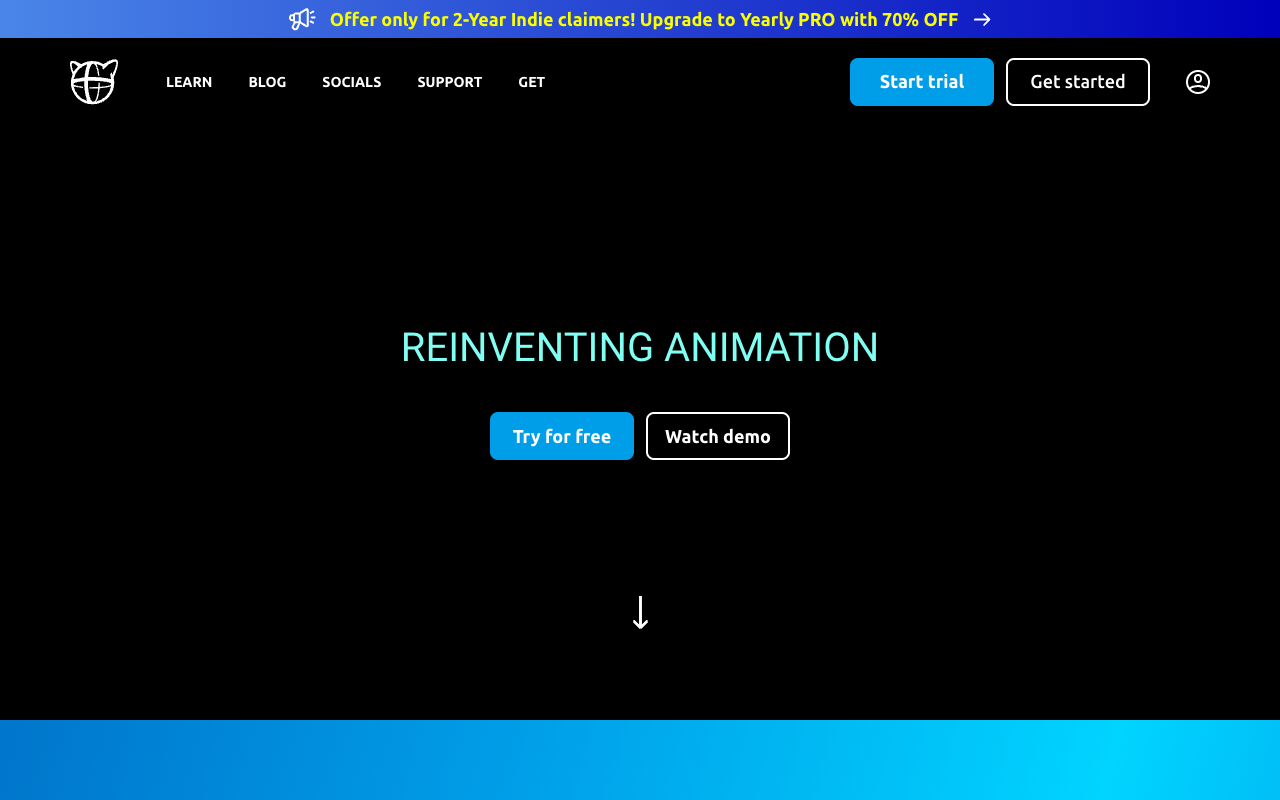Image resolution: width=1280 pixels, height=800 pixels.
Task: Open the SUPPORT menu item
Action: point(450,82)
